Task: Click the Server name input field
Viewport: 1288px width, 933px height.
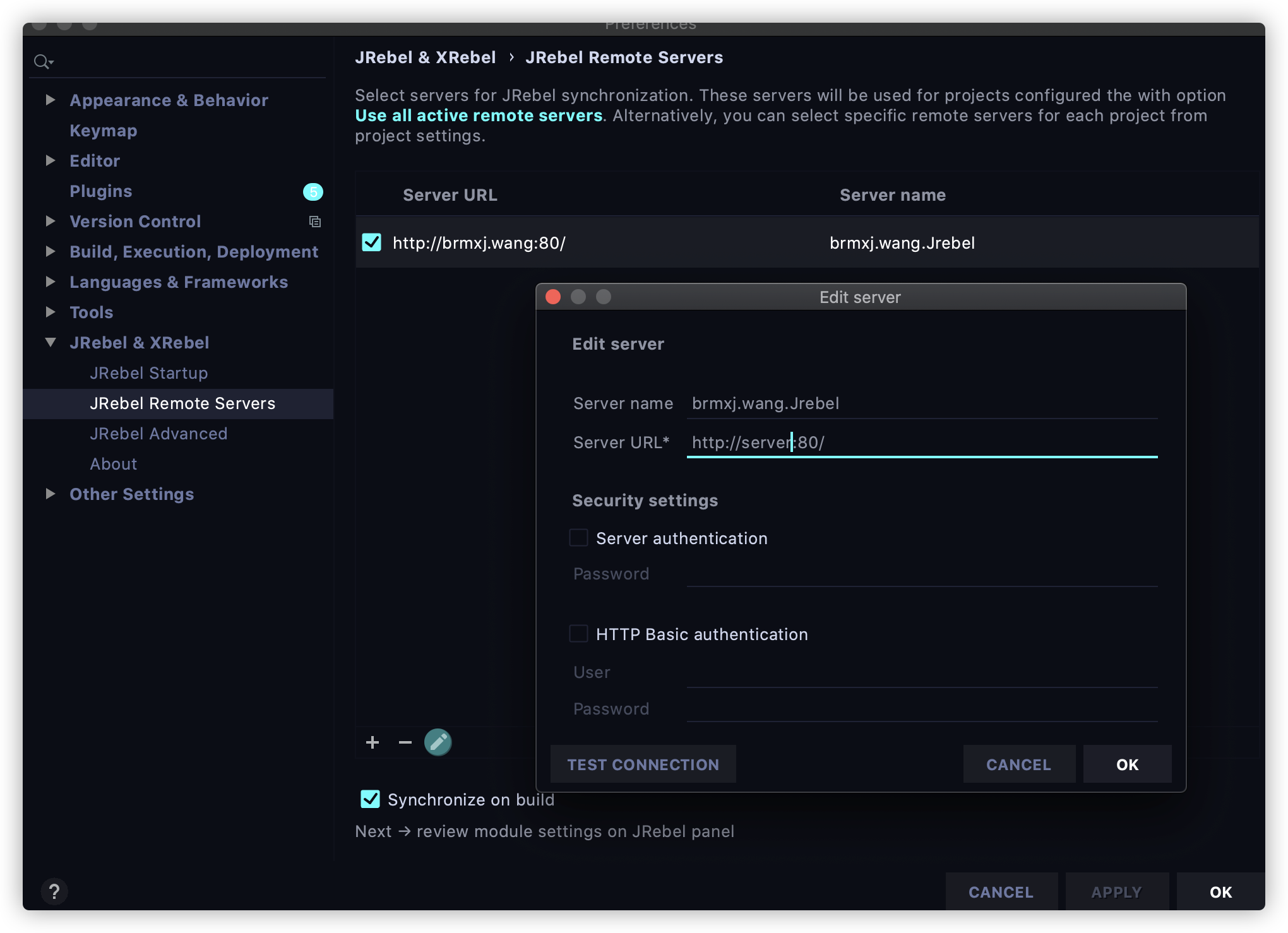Action: (922, 403)
